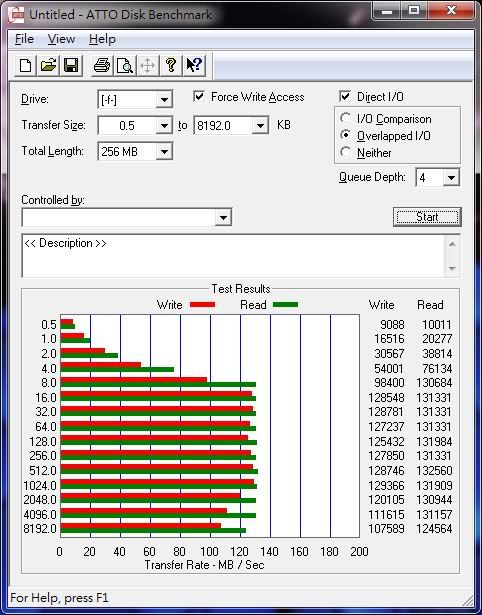Click the window resize grip at status bar corner
The height and width of the screenshot is (615, 482).
point(467,599)
